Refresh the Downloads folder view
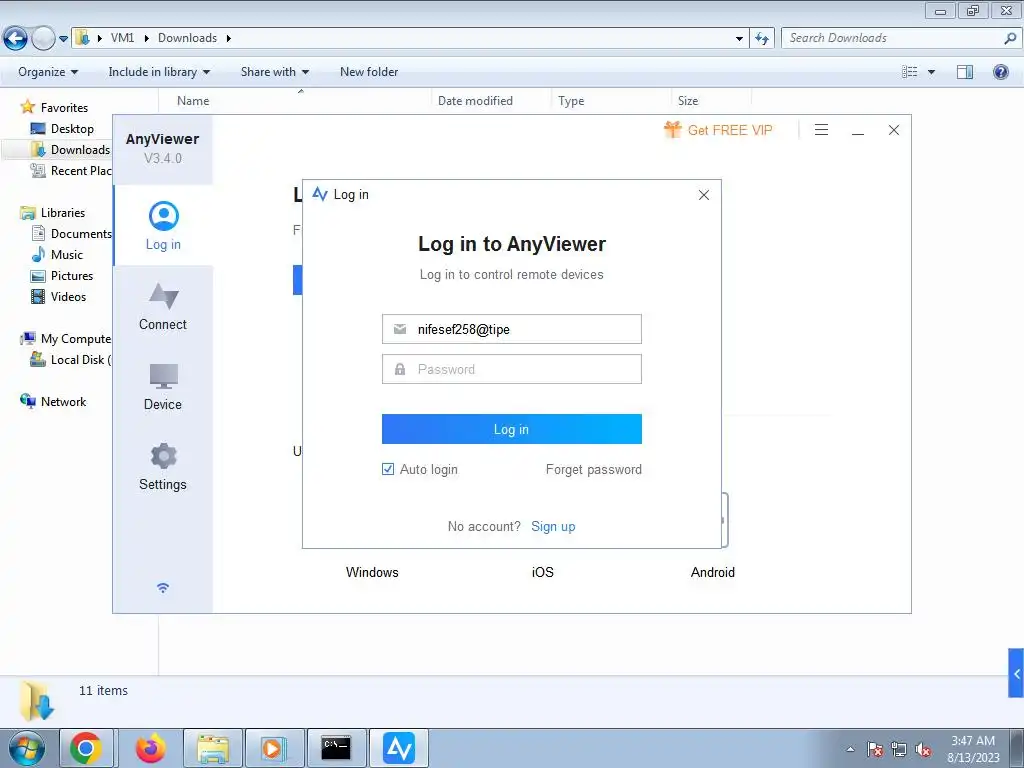Image resolution: width=1024 pixels, height=768 pixels. coord(762,39)
